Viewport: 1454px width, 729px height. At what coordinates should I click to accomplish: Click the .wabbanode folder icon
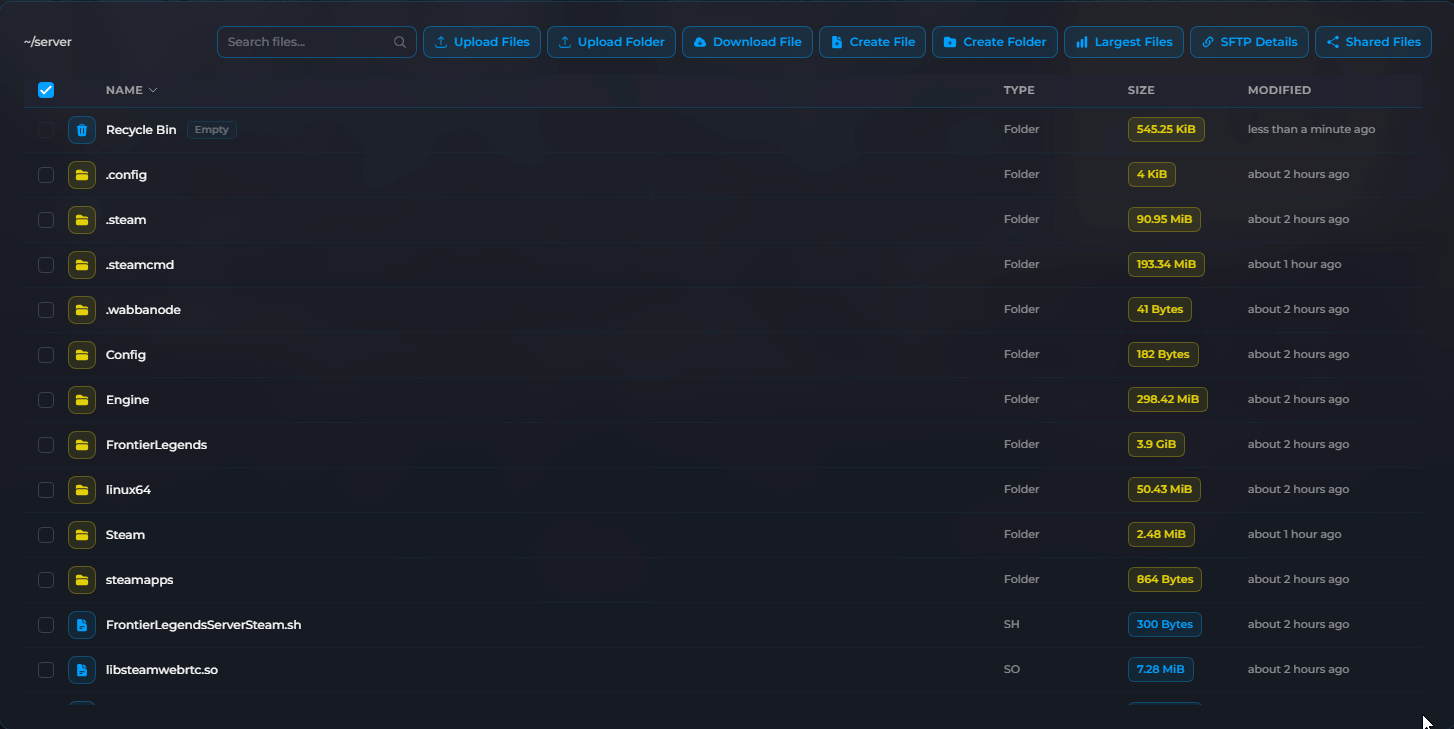tap(82, 310)
